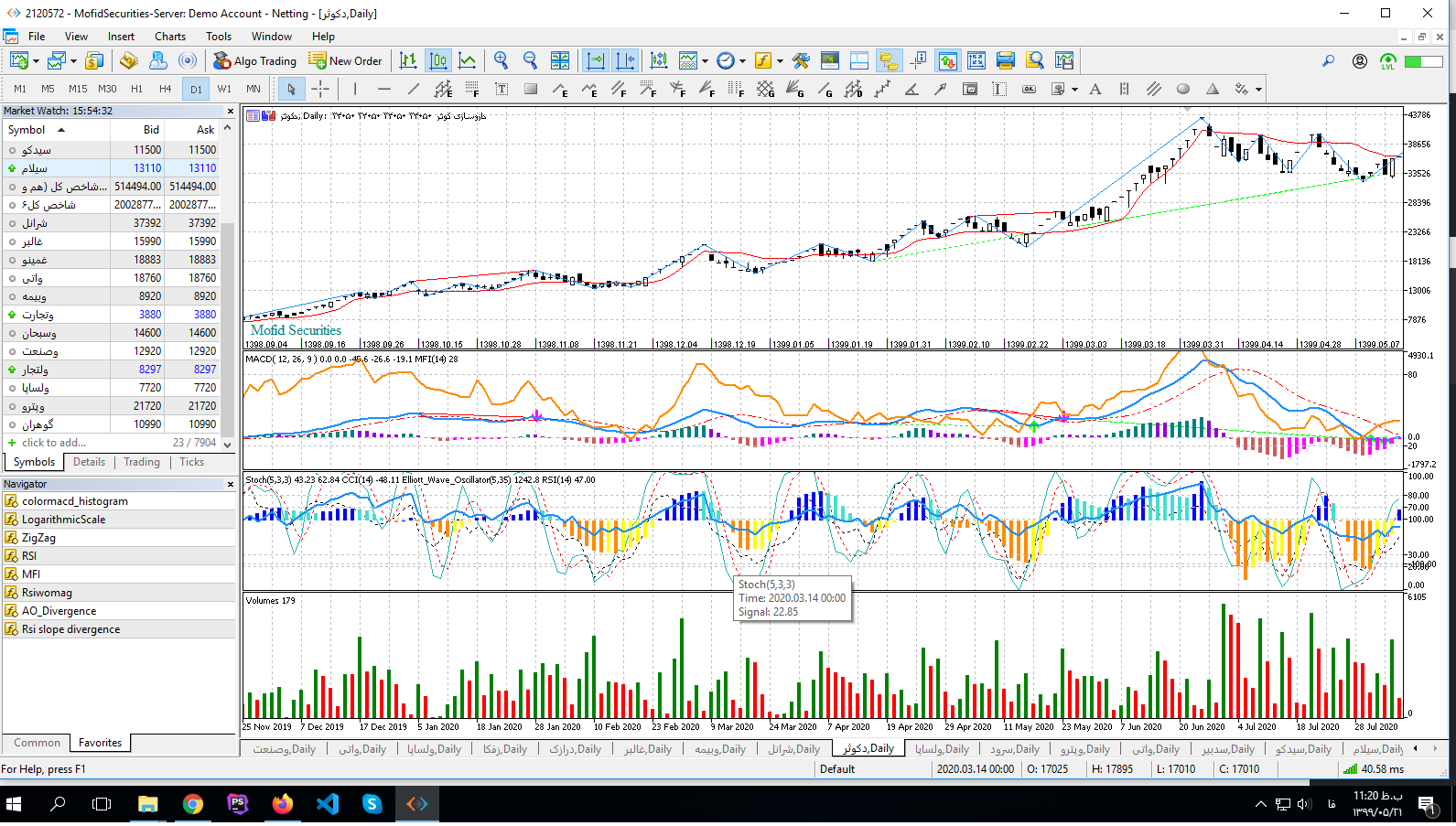Open the Market Watch dollar icon
The height and width of the screenshot is (826, 1456).
[93, 60]
